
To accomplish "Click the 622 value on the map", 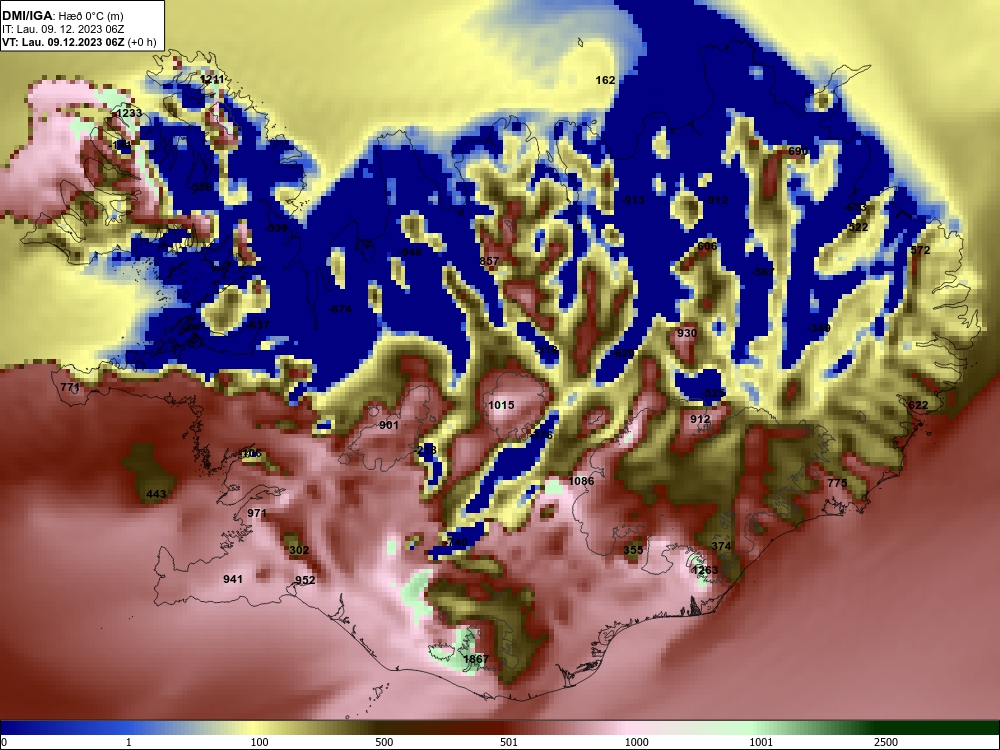I will [x=918, y=405].
